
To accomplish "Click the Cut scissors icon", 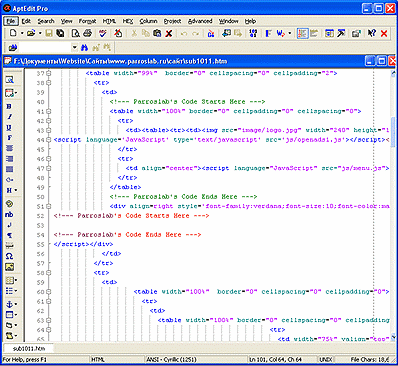I will [134, 33].
